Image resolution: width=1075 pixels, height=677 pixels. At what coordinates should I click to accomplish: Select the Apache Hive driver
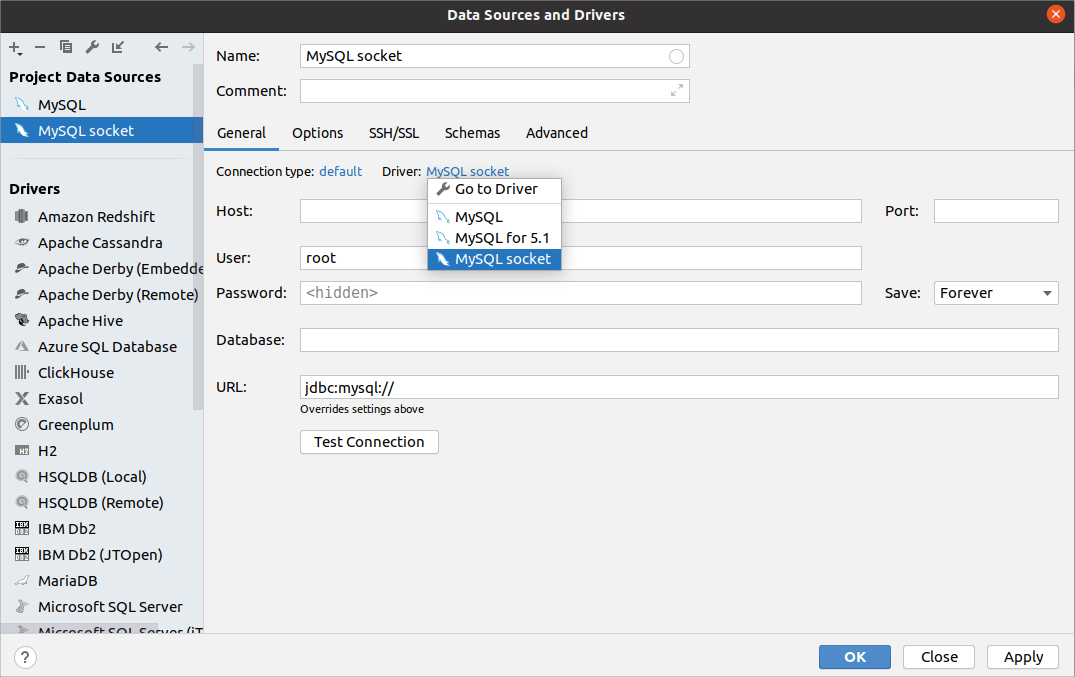click(x=80, y=320)
